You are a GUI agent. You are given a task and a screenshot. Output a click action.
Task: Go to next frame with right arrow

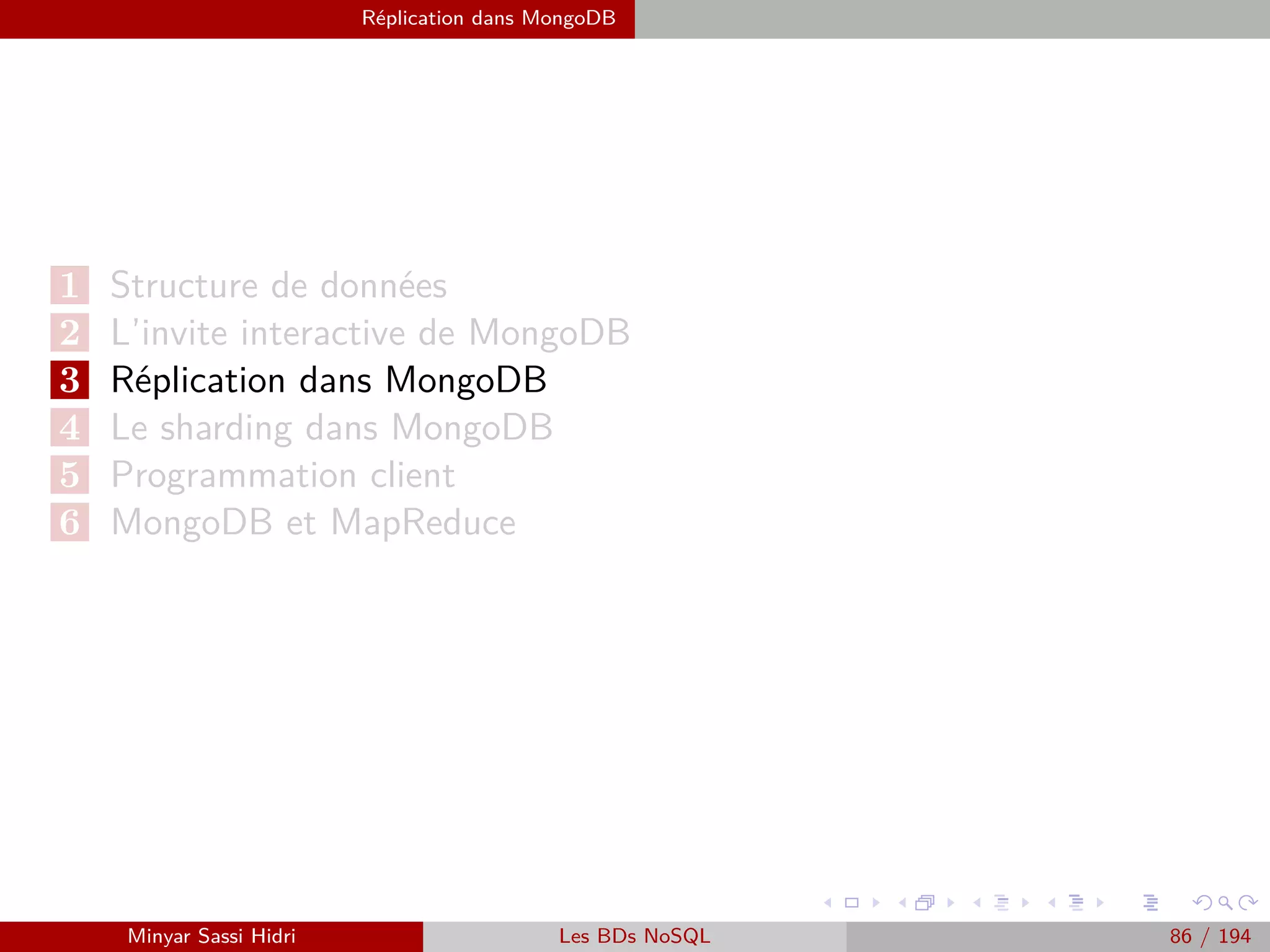tap(951, 902)
